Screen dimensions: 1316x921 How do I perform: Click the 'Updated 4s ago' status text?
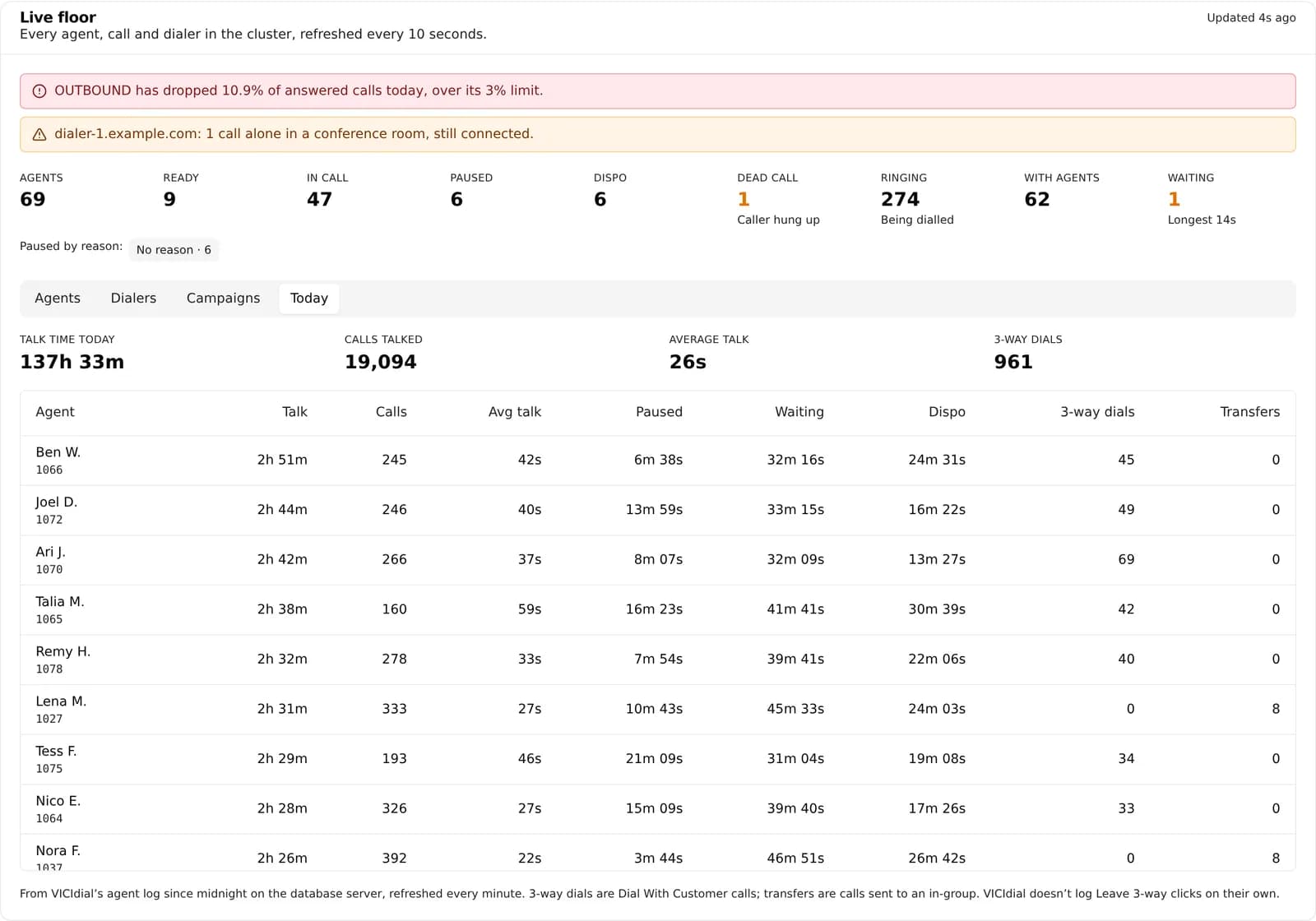1251,18
